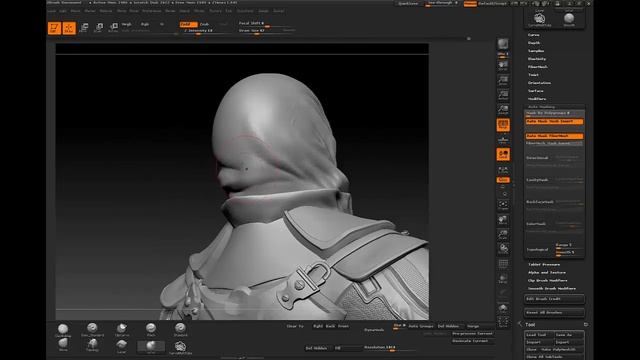Screen dimensions: 640x360
Task: Toggle Persp perspective view on right shelf
Action: [503, 124]
